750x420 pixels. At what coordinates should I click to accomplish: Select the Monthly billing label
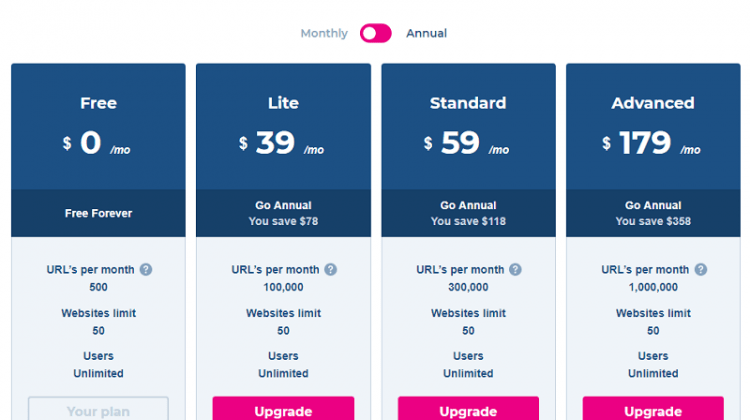324,33
